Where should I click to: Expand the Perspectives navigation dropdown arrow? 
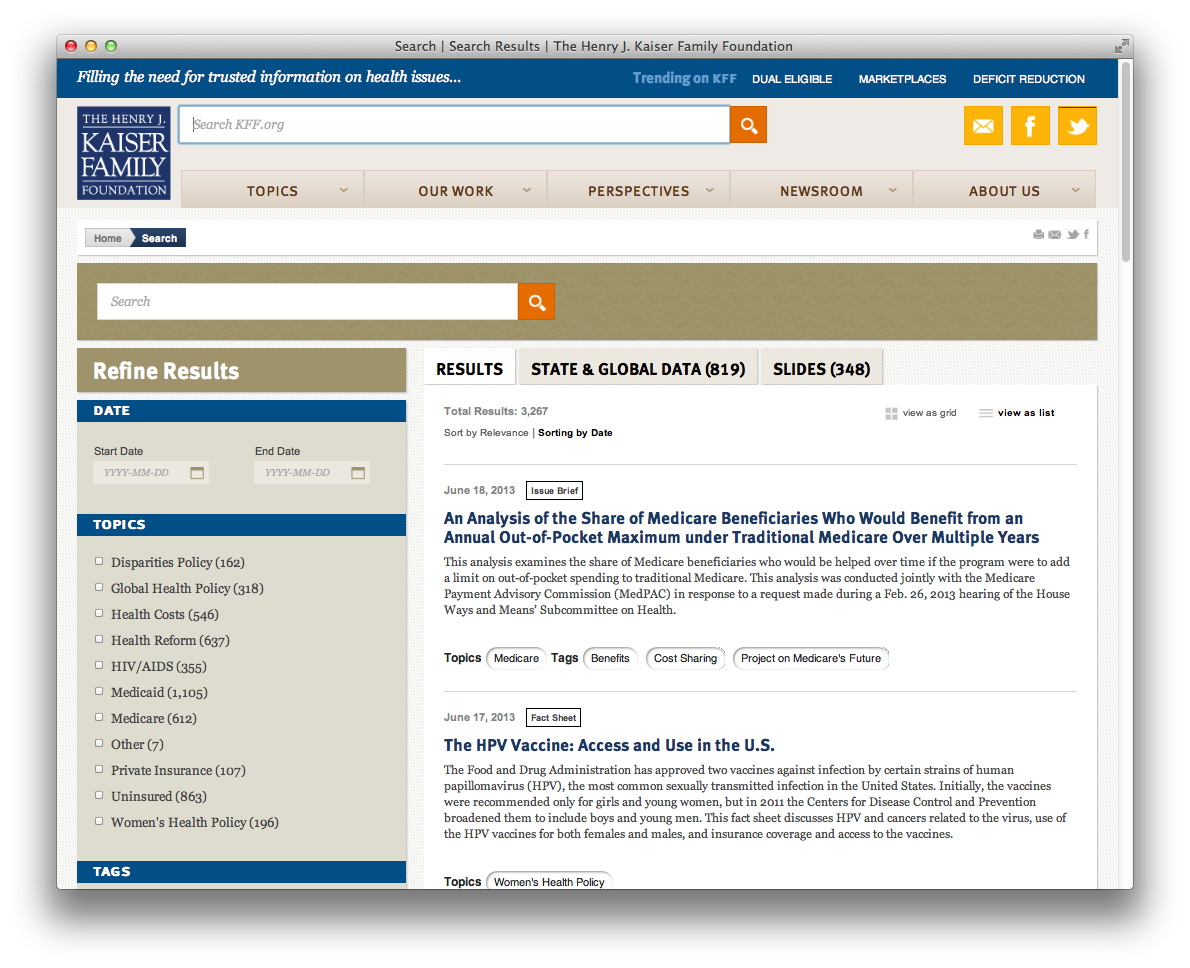tap(710, 190)
